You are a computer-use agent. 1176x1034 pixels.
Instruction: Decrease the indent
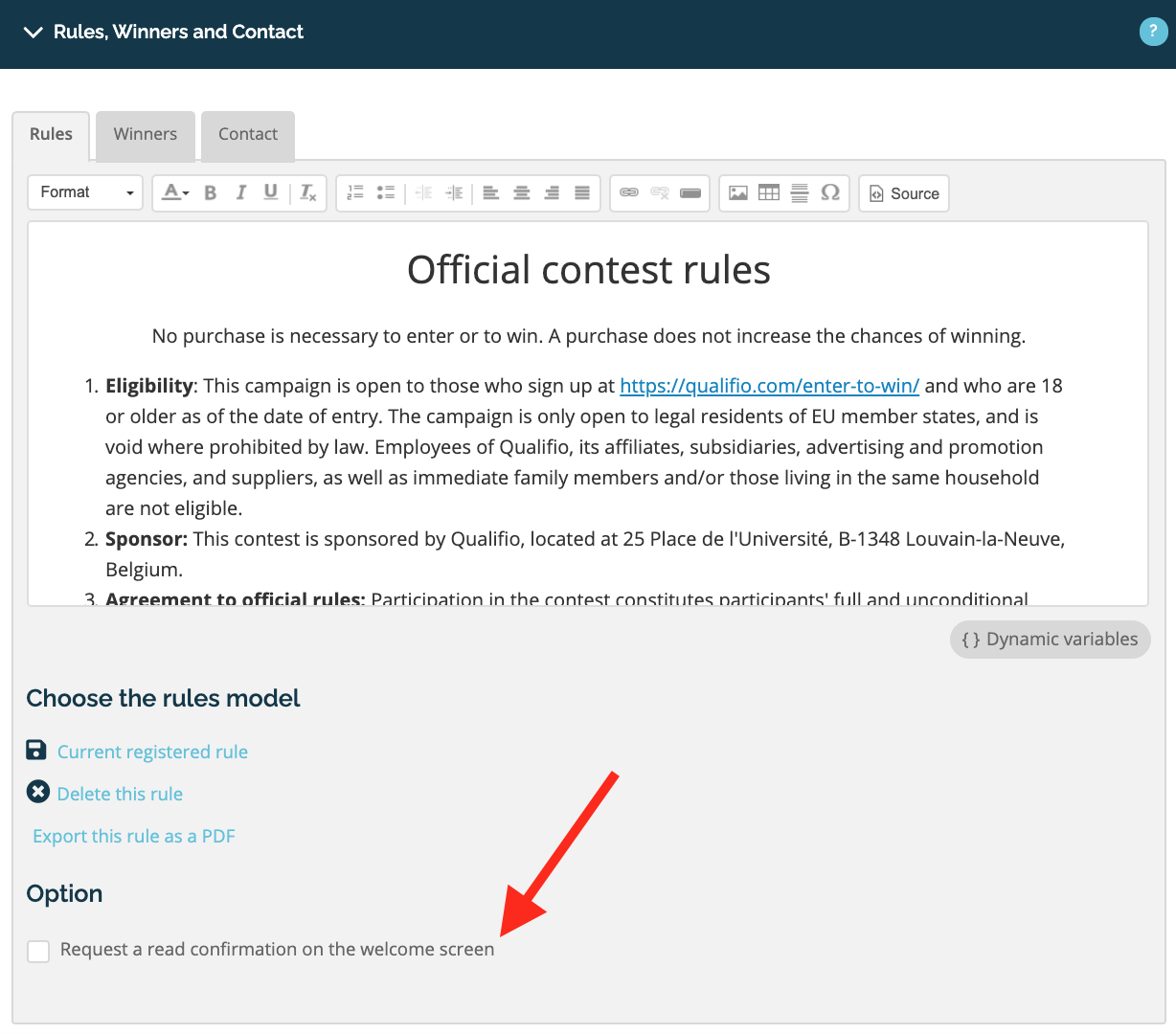pyautogui.click(x=423, y=192)
